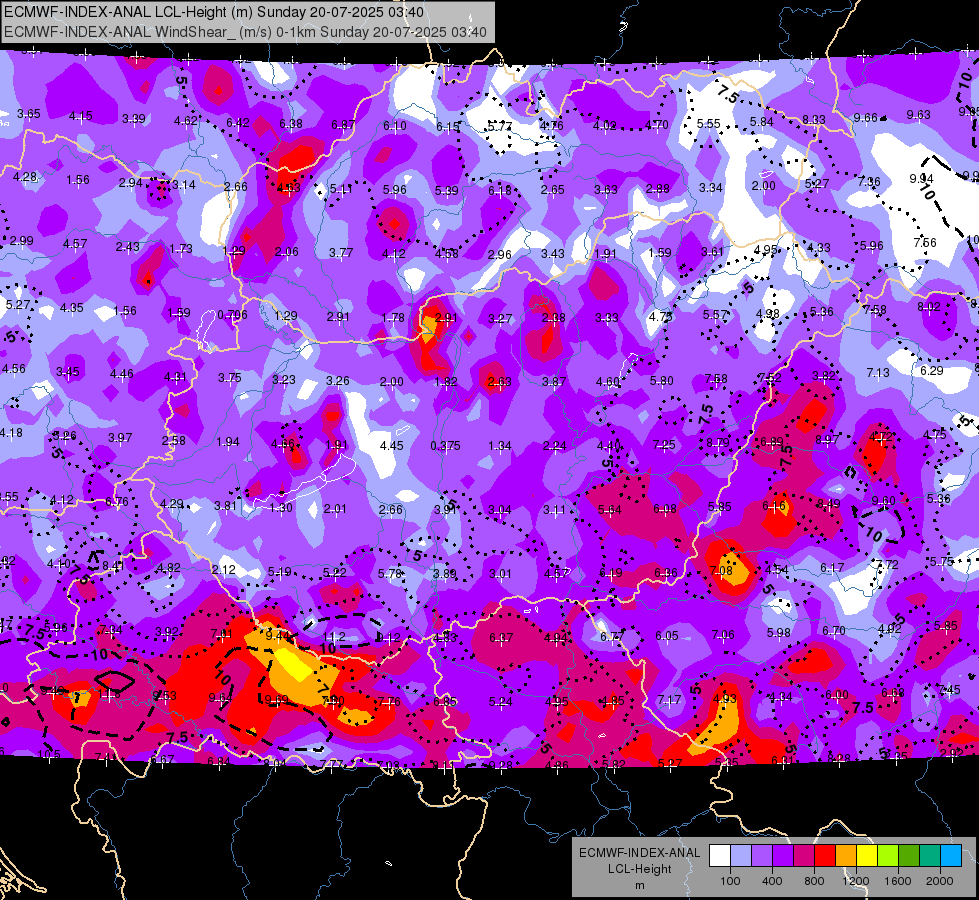This screenshot has height=900, width=979.
Task: Click the wind shear value 2.12
Action: tap(224, 570)
